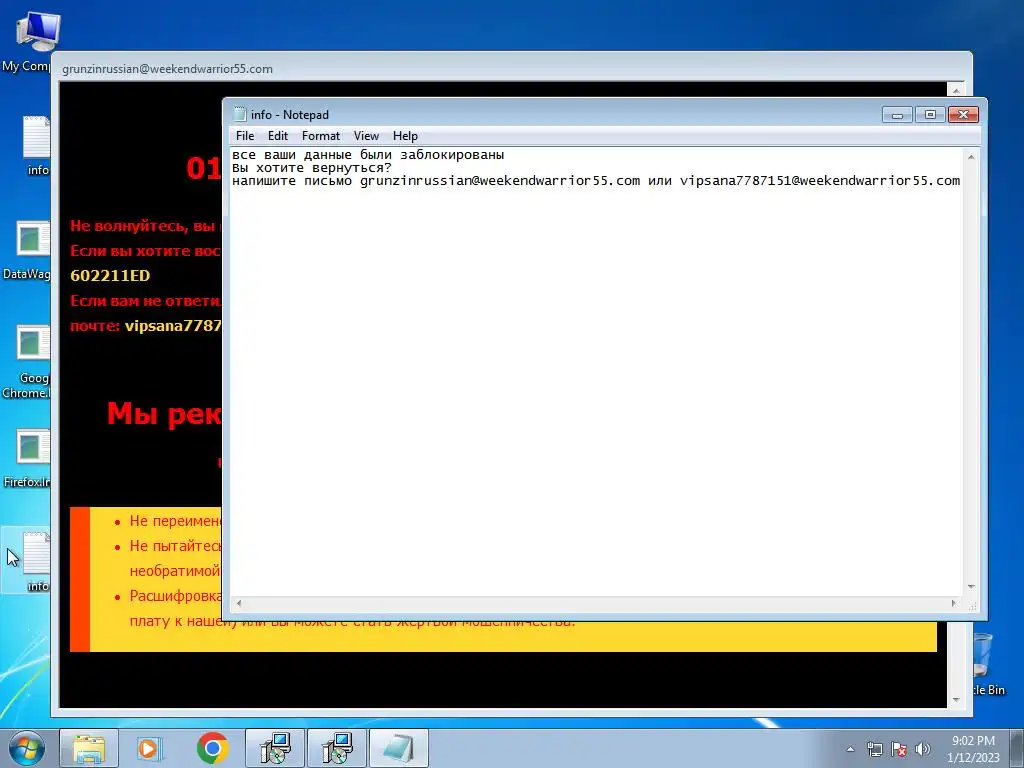Select the top info text file on desktop
The height and width of the screenshot is (768, 1024).
coord(37,146)
